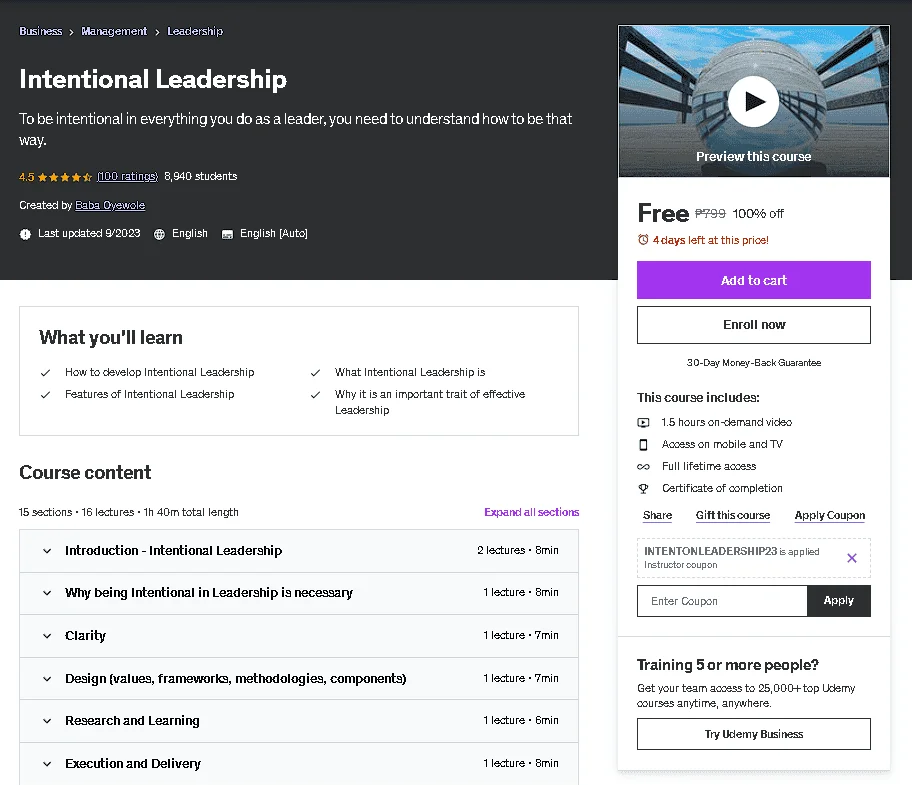This screenshot has height=785, width=912.
Task: Click the Intentional Leadership course title
Action: [153, 79]
